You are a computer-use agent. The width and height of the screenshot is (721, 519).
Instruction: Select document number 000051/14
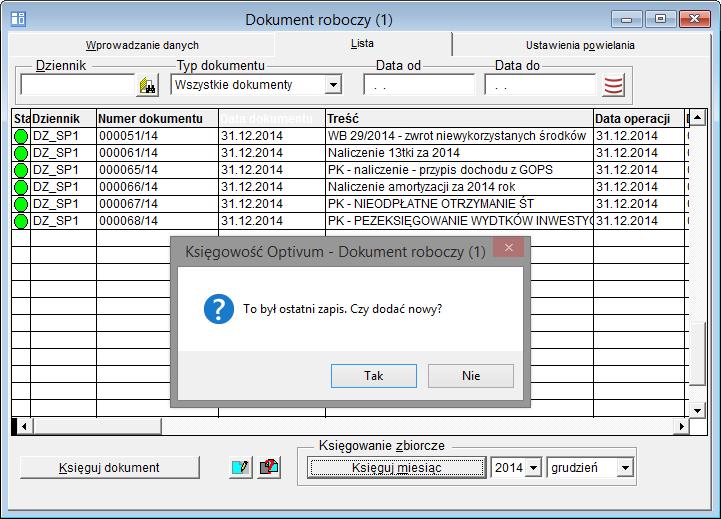[157, 136]
